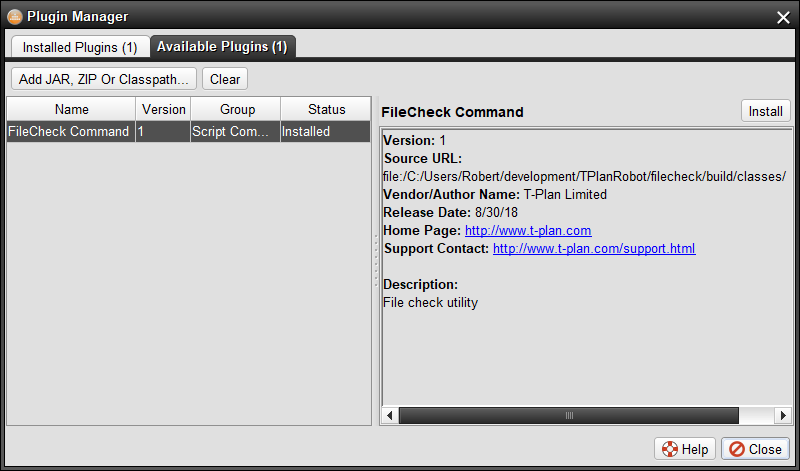The image size is (800, 471).
Task: Click Add JAR, ZIP Or Classpath button
Action: [104, 79]
